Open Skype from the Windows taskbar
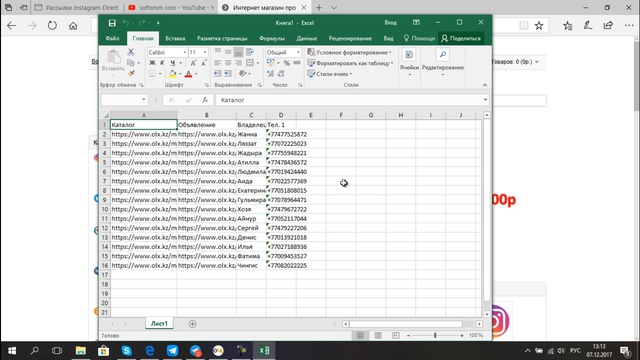The height and width of the screenshot is (360, 640). click(x=127, y=351)
